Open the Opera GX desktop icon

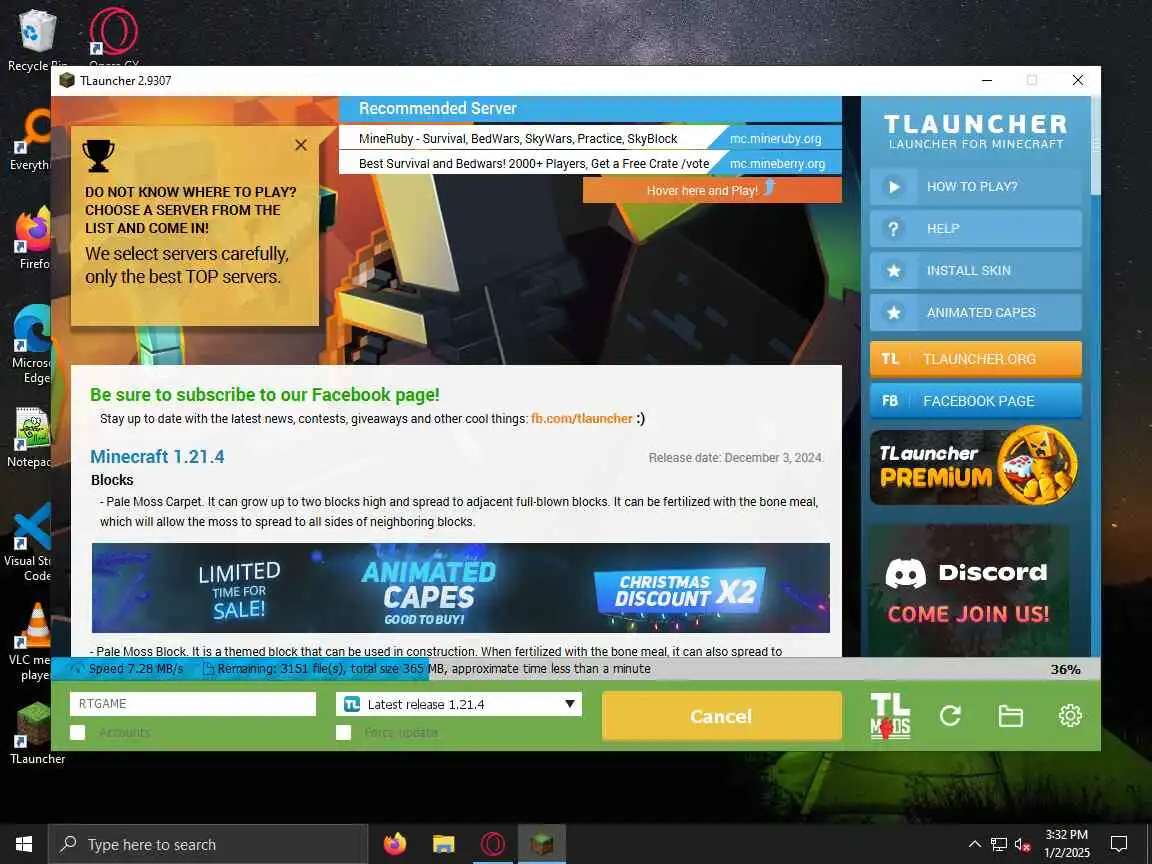[114, 37]
